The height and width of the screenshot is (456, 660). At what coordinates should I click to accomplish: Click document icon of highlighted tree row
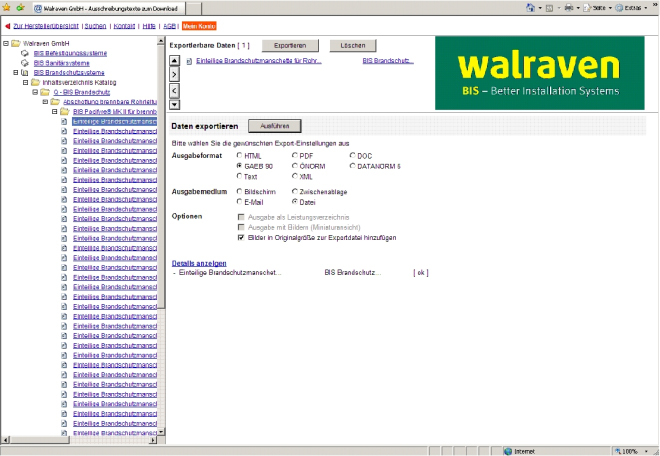point(64,121)
